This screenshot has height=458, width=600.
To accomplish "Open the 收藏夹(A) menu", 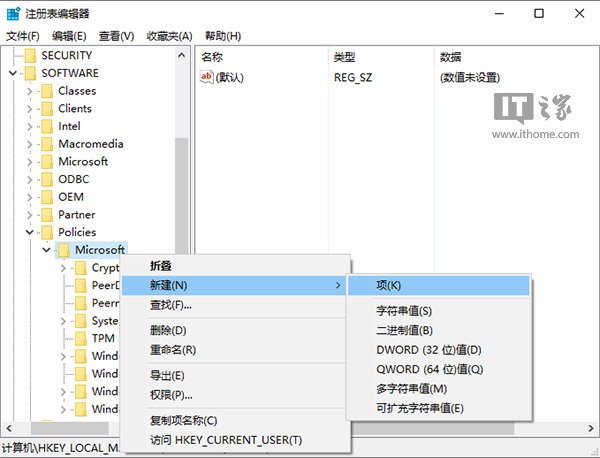I will point(169,36).
